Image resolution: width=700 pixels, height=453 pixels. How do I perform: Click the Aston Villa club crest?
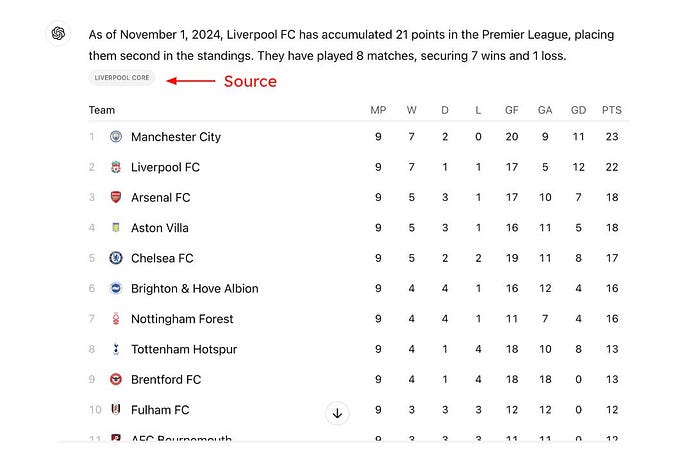click(116, 228)
